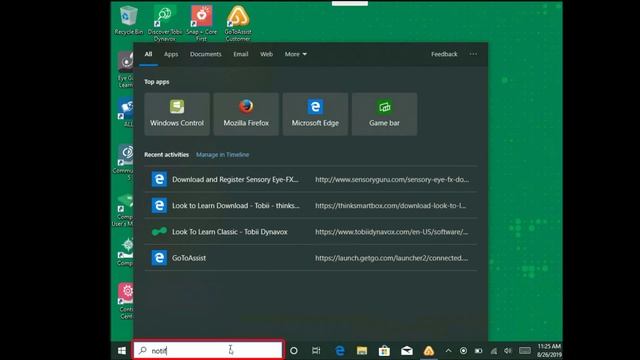The width and height of the screenshot is (640, 360).
Task: Click the tobiidynavox.com URL
Action: [x=391, y=231]
